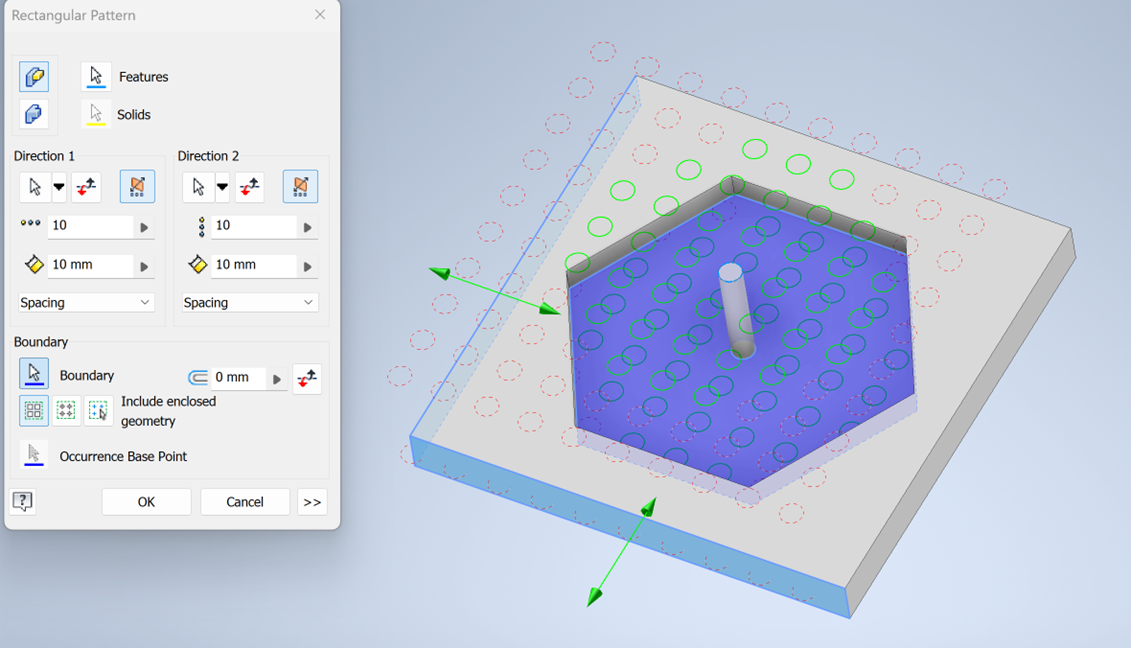Select the pattern entire solid mode icon

[x=34, y=114]
